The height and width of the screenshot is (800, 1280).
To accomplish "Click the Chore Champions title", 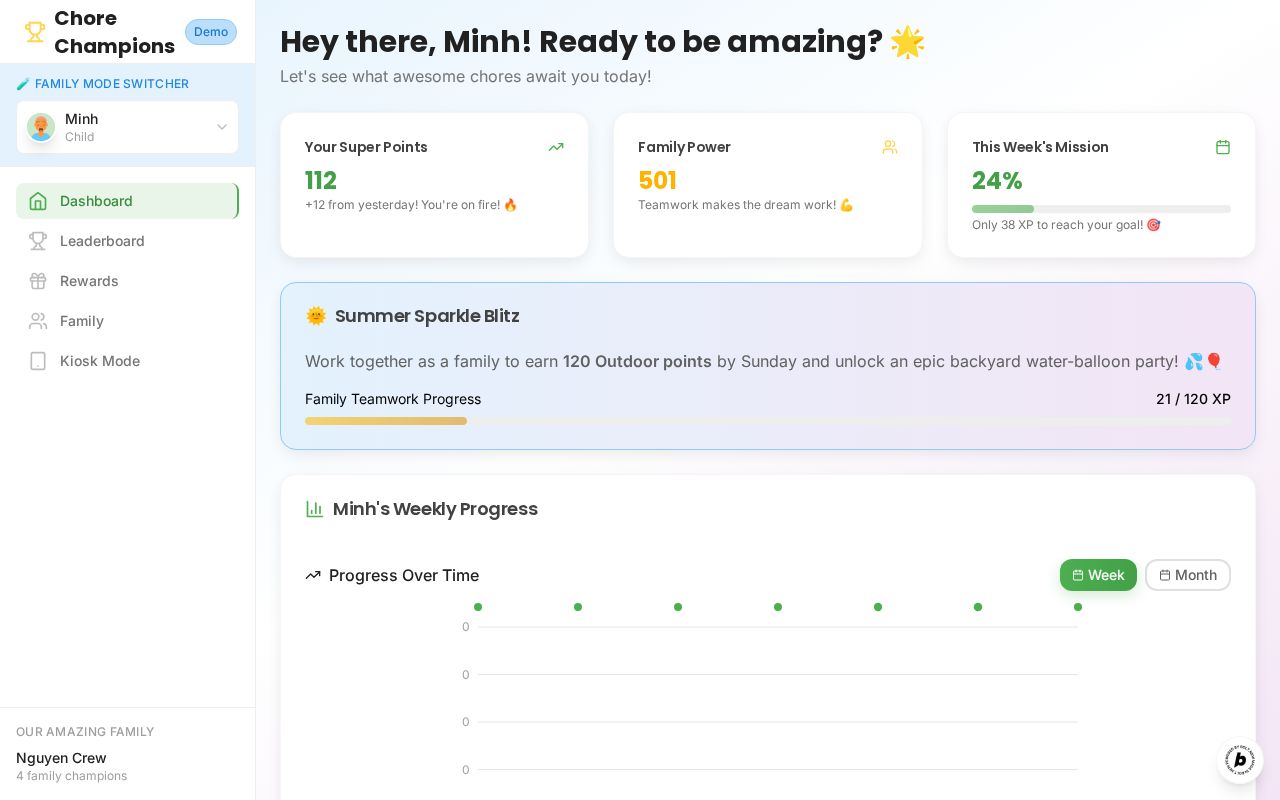I will click(x=114, y=32).
